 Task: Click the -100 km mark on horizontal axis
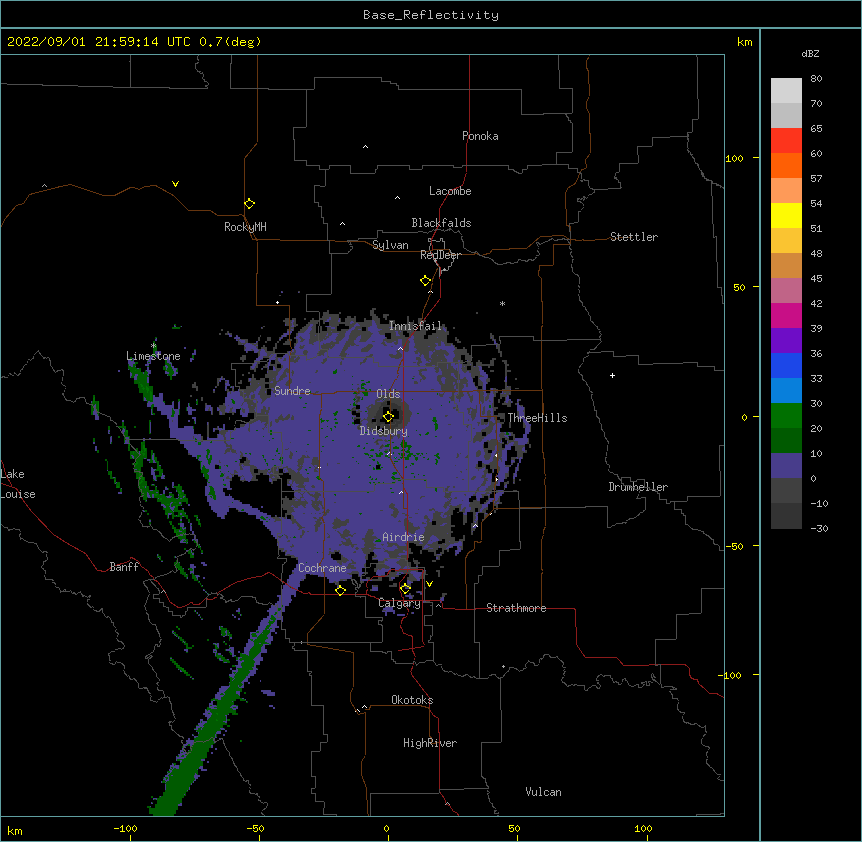[125, 828]
